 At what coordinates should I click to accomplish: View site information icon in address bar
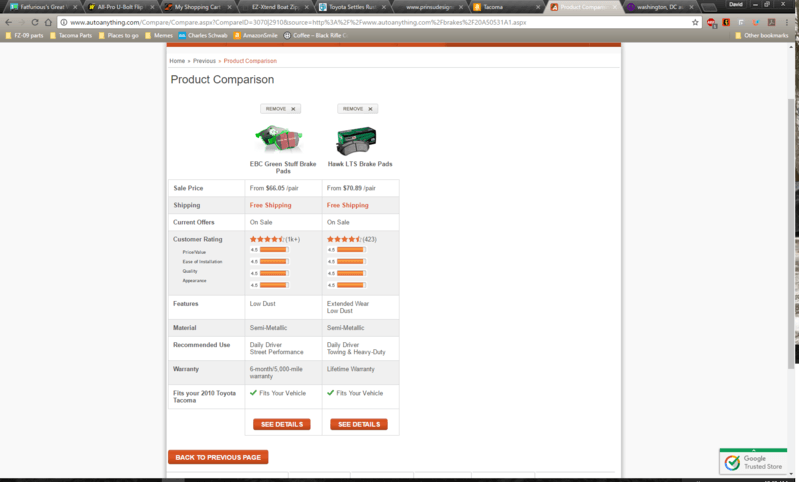pyautogui.click(x=64, y=22)
